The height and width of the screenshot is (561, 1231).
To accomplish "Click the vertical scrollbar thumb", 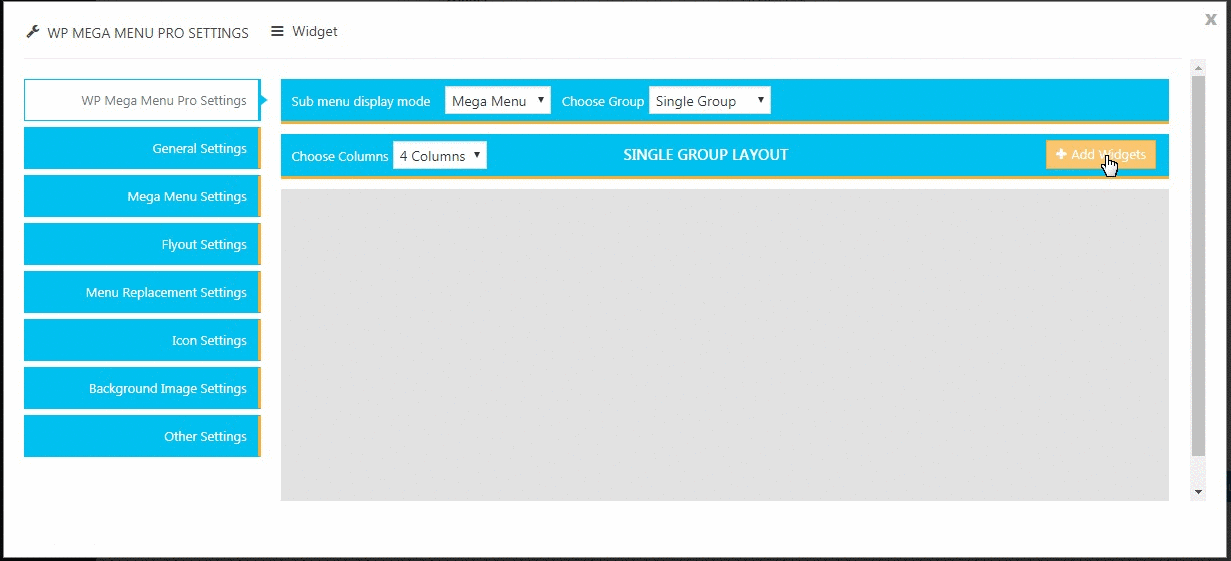I will tap(1198, 266).
